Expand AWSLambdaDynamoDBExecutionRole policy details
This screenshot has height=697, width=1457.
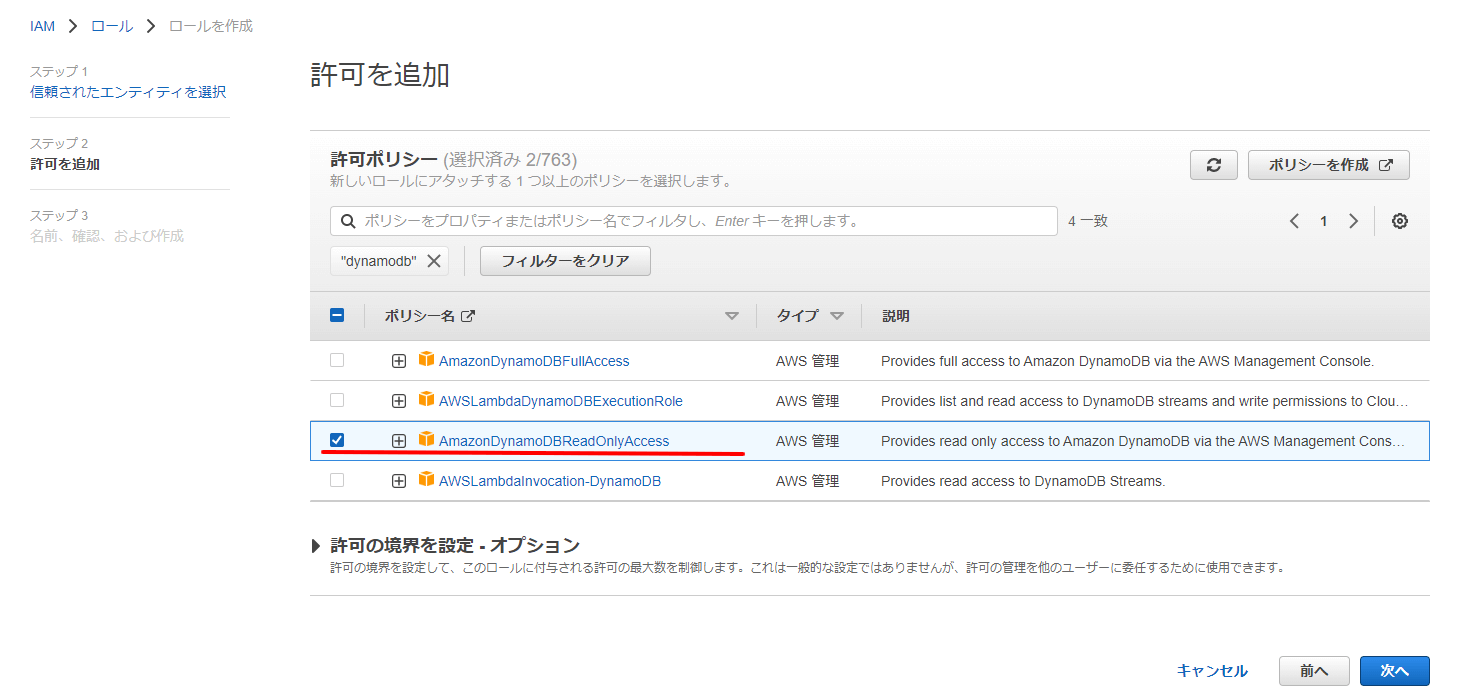[399, 401]
